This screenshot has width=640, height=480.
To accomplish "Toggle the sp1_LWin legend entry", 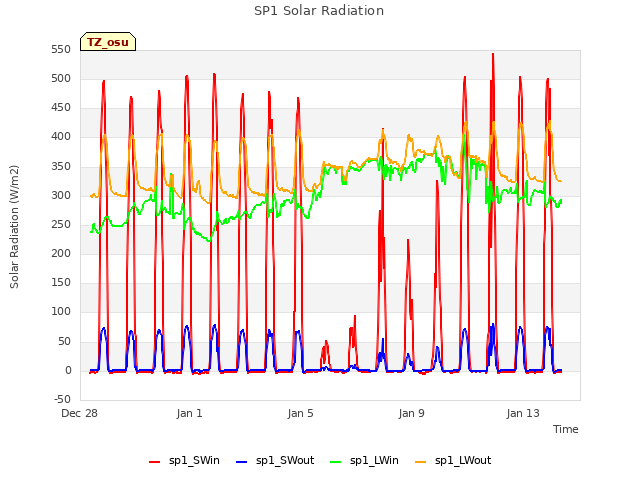I will point(364,461).
